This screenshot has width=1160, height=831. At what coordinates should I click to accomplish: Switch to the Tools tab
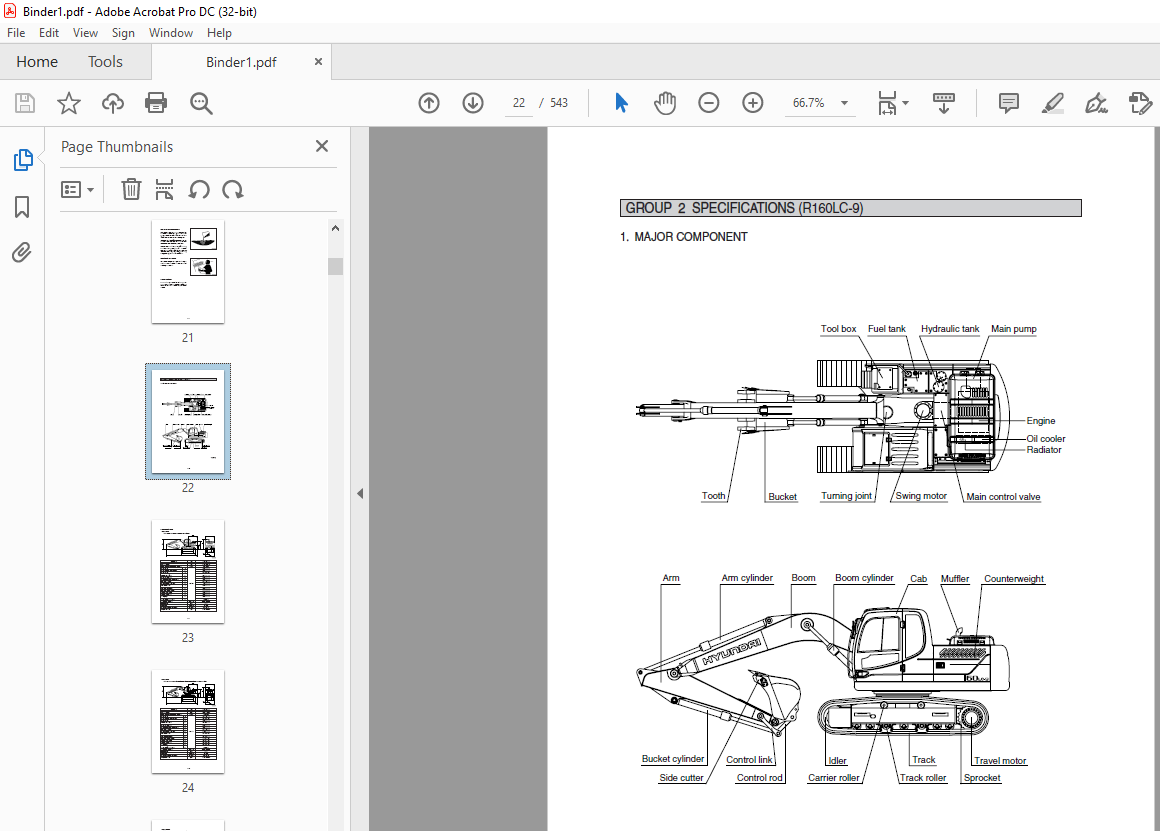point(105,61)
